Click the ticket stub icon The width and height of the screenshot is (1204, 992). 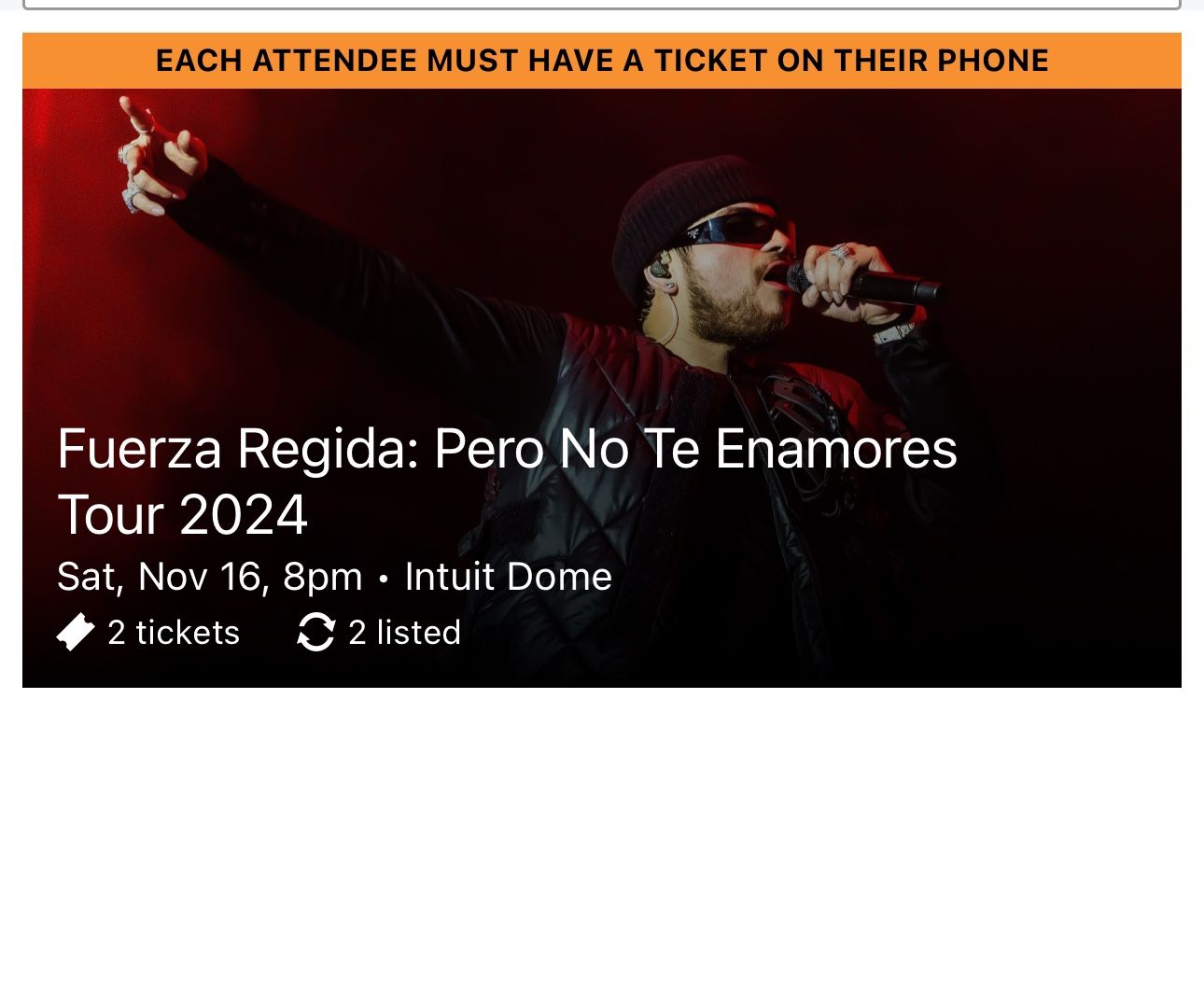pos(76,632)
